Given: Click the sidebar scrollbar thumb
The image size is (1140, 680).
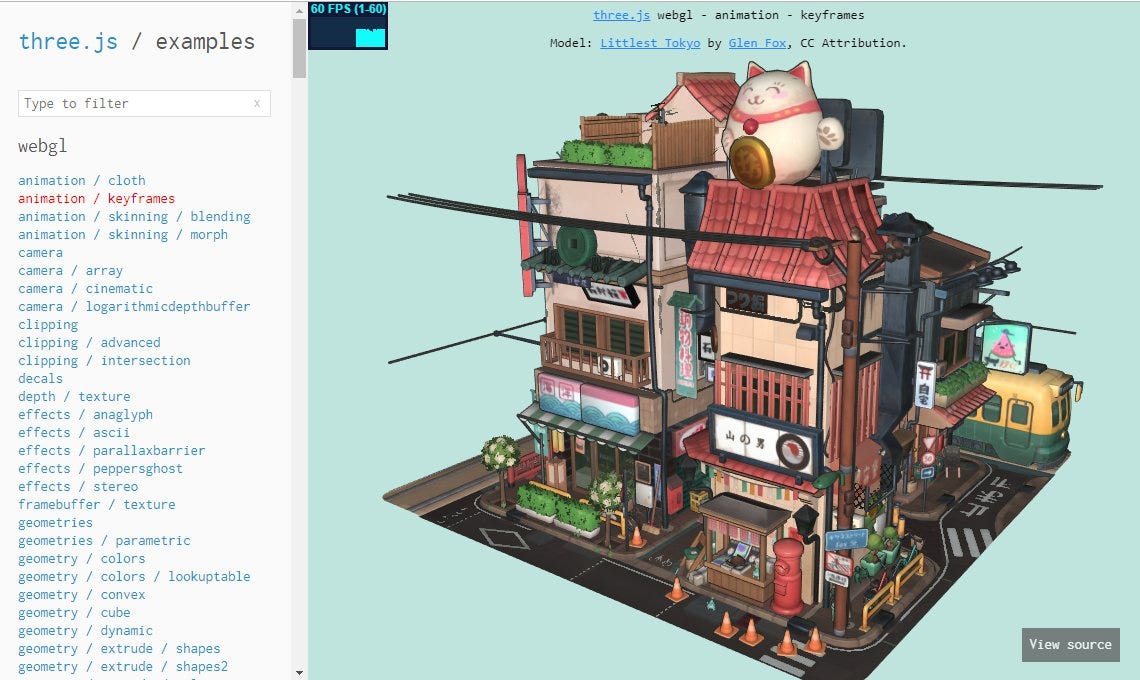Looking at the screenshot, I should point(299,48).
